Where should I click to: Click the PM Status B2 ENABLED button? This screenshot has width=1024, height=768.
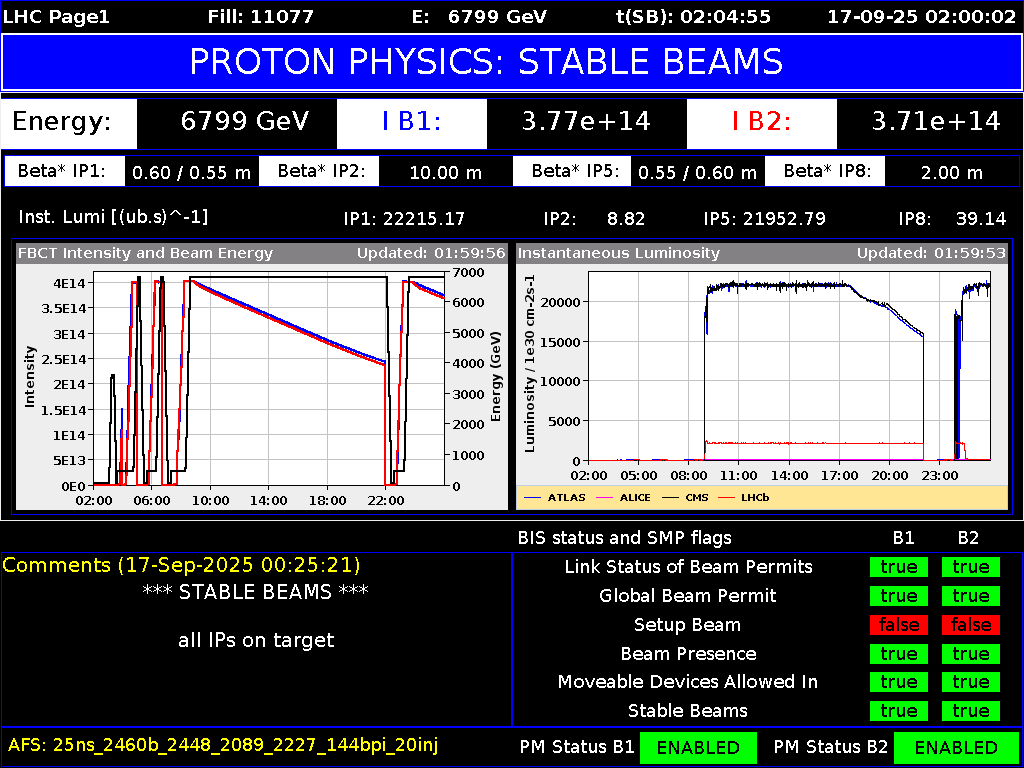pos(958,747)
